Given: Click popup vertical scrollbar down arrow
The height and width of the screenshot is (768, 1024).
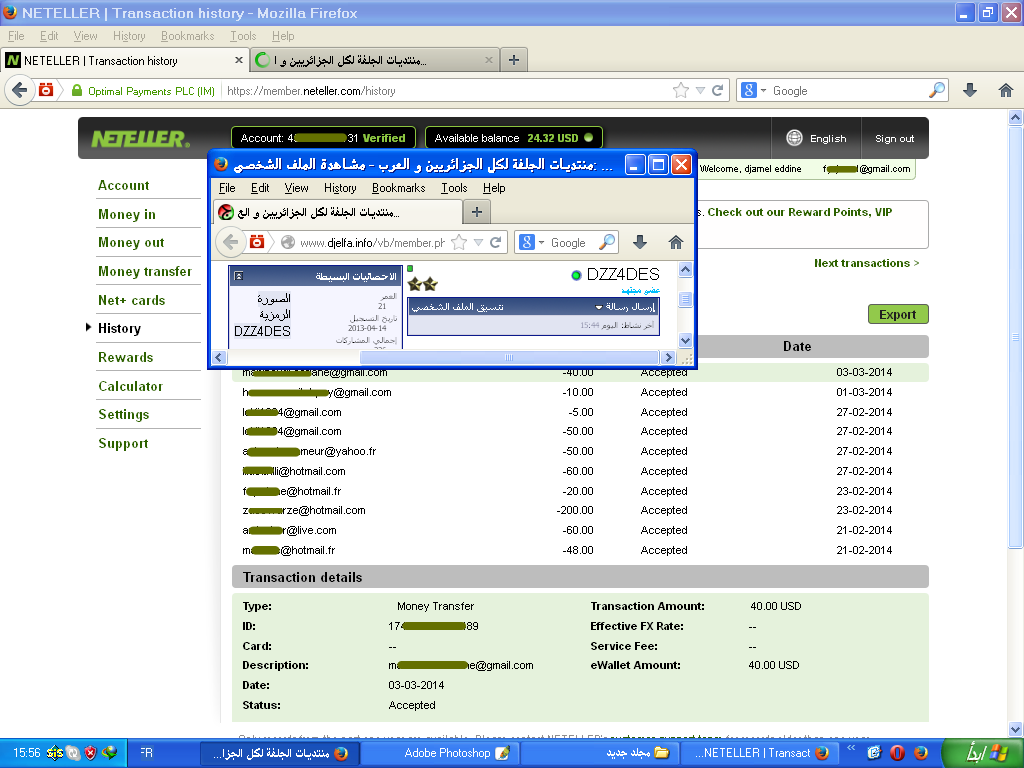Looking at the screenshot, I should [685, 340].
